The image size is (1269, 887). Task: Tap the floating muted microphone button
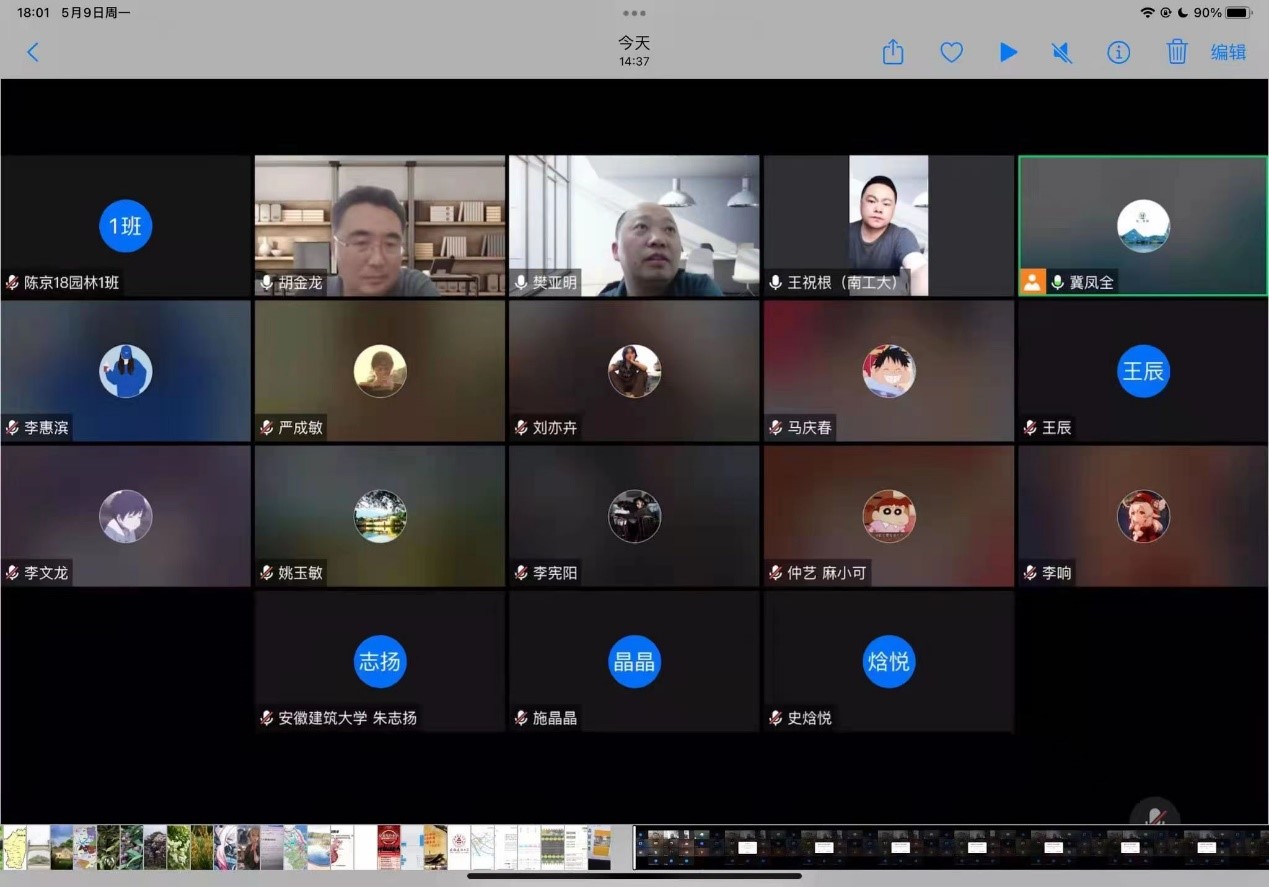coord(1154,814)
